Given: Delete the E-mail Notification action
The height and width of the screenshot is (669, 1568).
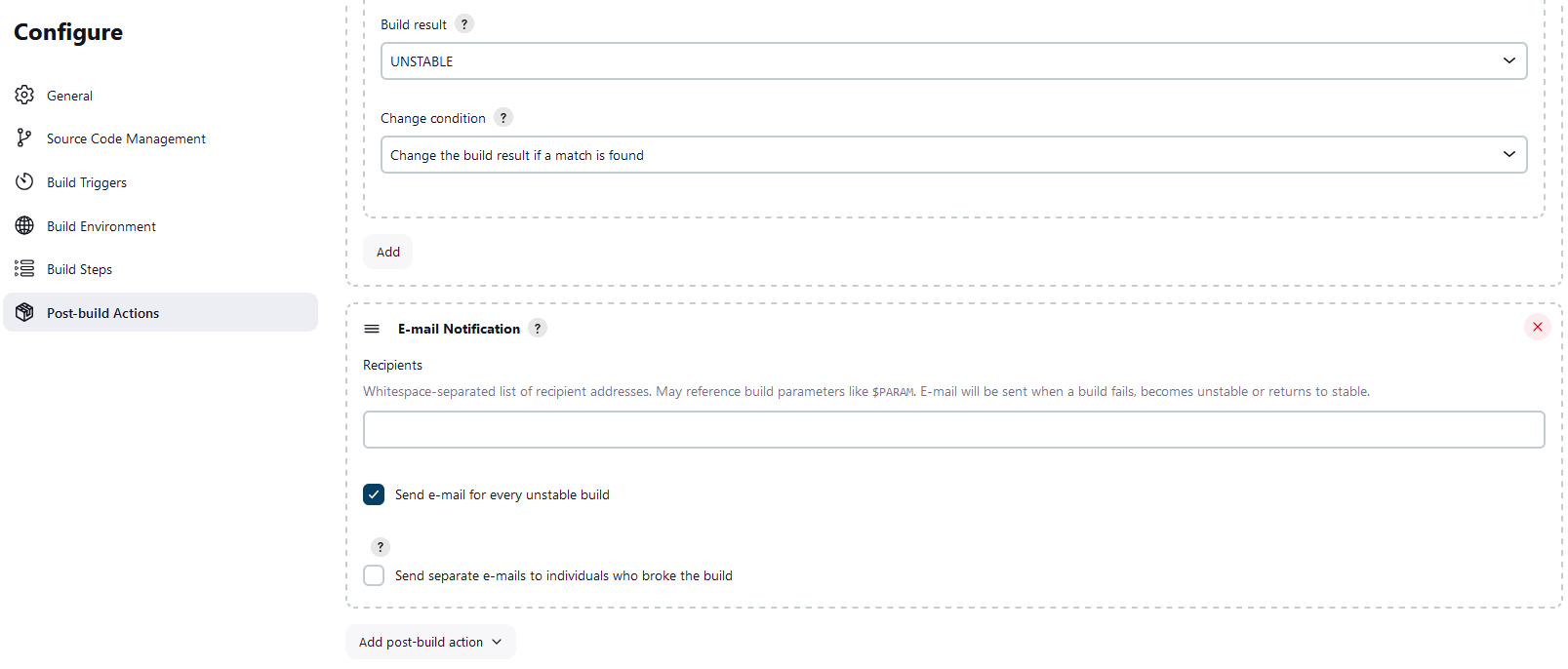Looking at the screenshot, I should click(x=1538, y=327).
